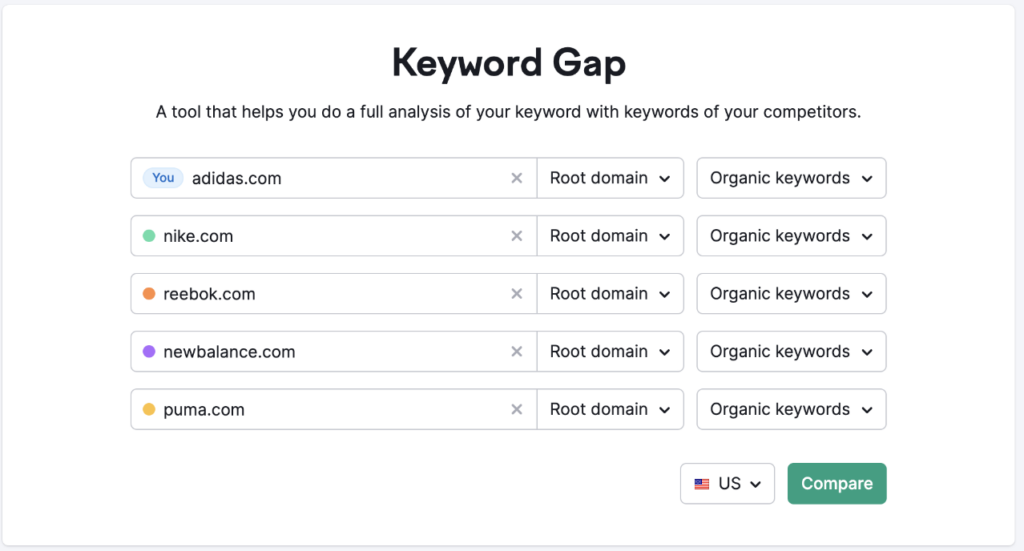Image resolution: width=1024 pixels, height=551 pixels.
Task: Open Organic keywords dropdown for adidas.com
Action: tap(792, 178)
